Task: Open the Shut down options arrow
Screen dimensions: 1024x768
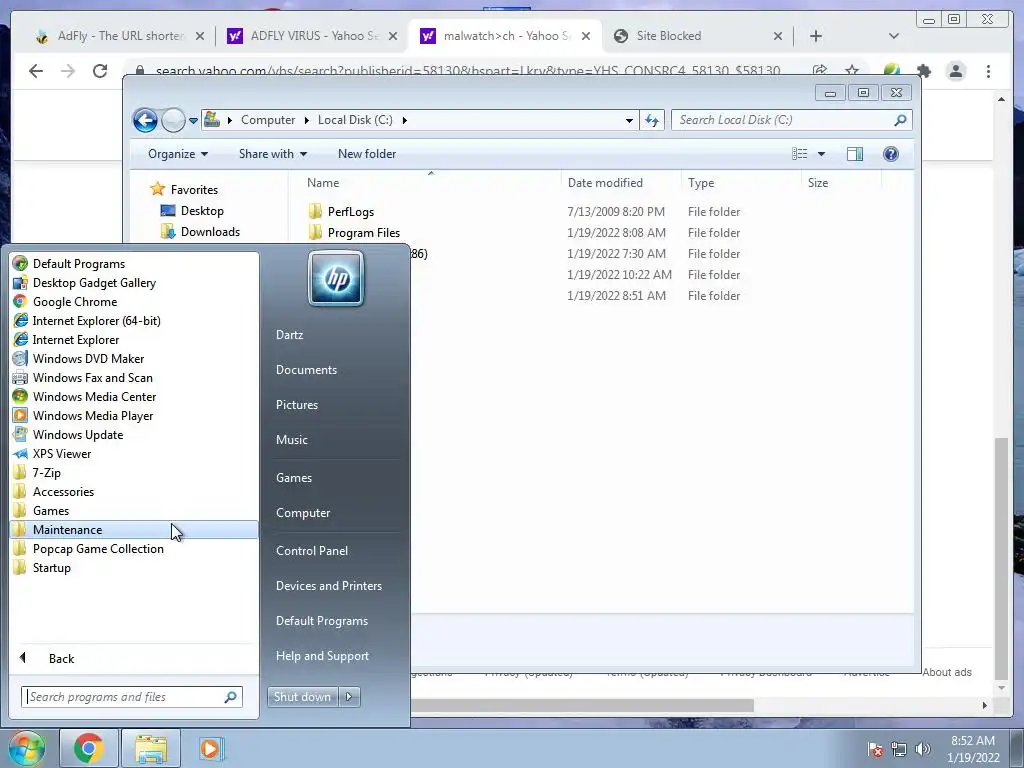Action: [349, 697]
